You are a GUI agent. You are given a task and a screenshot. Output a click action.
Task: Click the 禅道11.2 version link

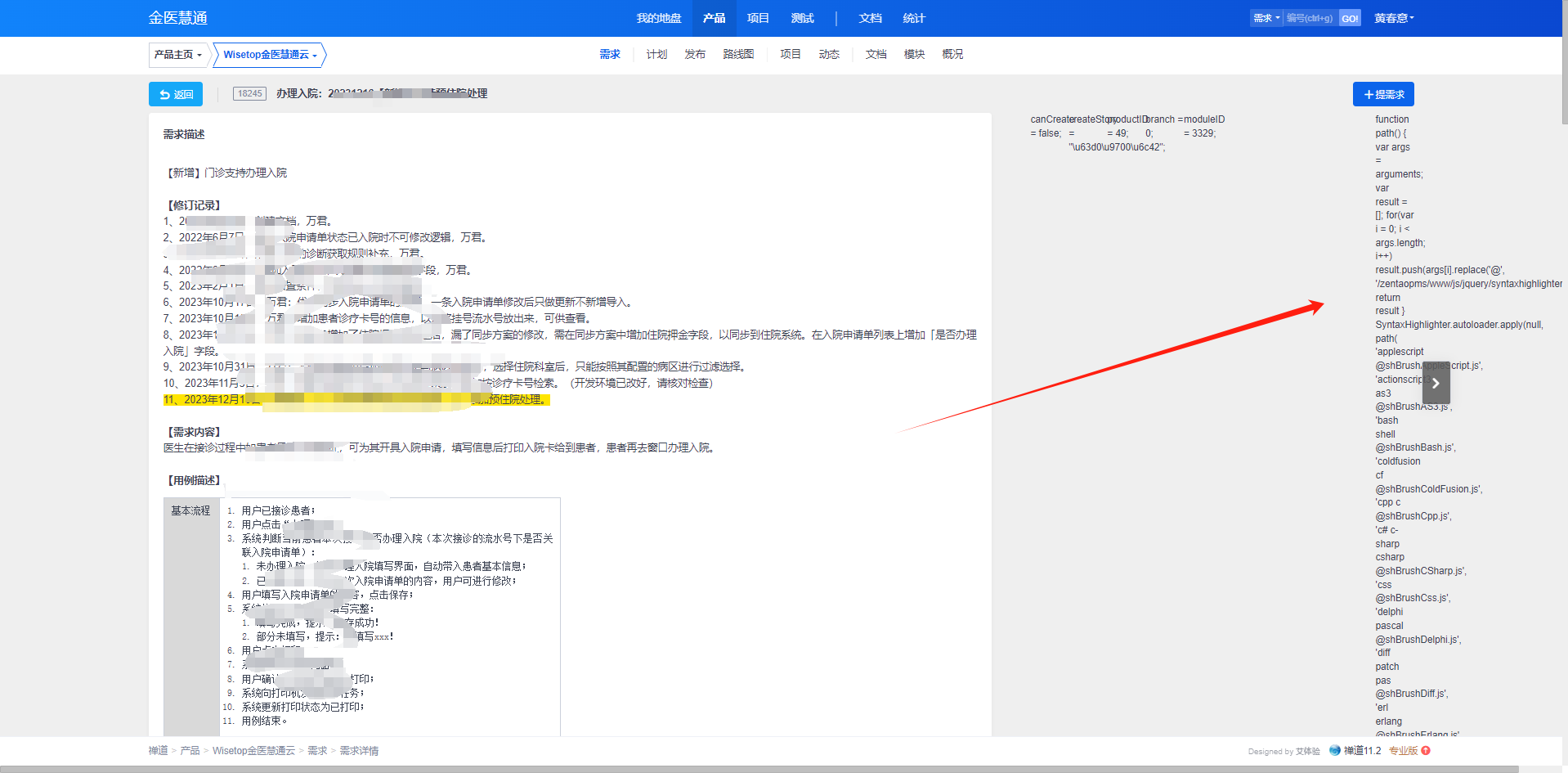[x=1362, y=750]
